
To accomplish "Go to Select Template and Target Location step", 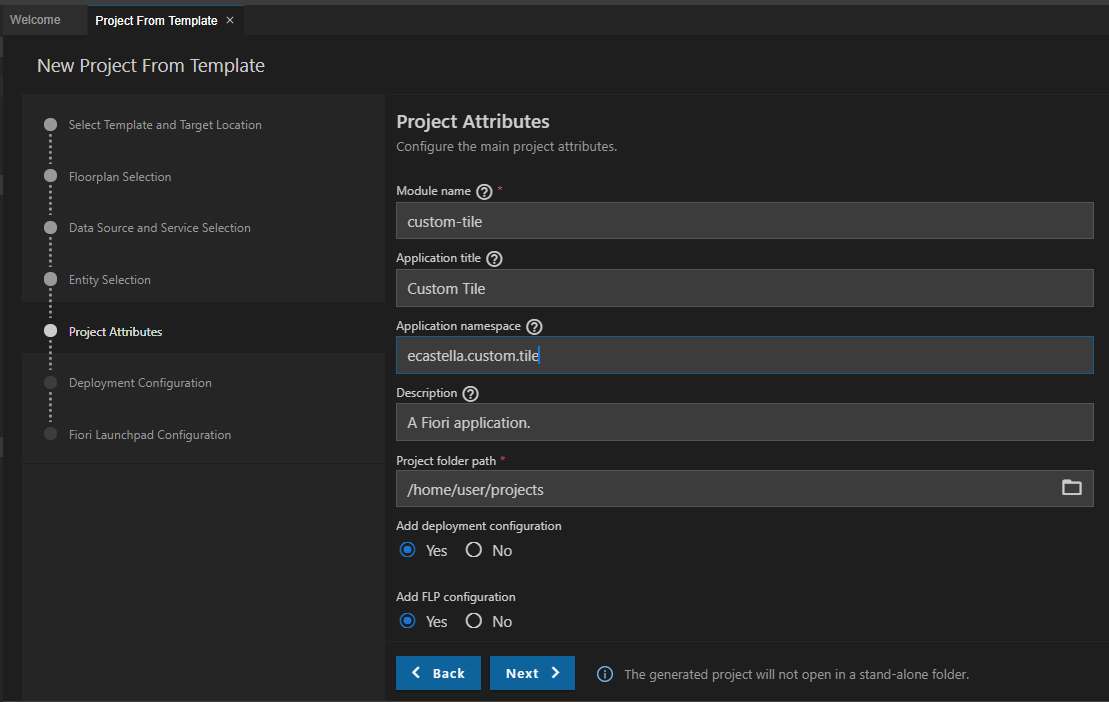I will [x=165, y=125].
